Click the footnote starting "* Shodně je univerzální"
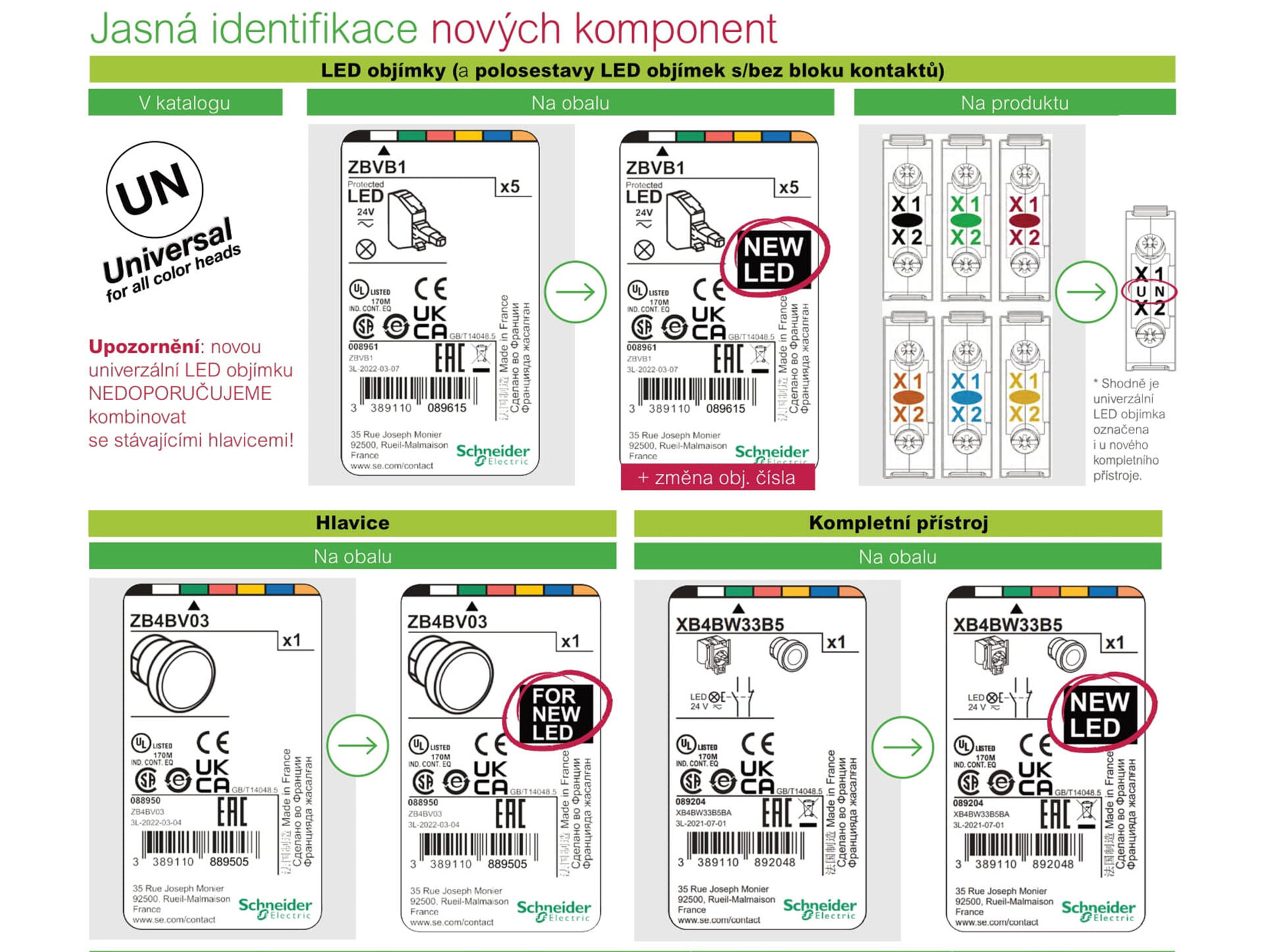Screen dimensions: 1265x952 click(1129, 430)
